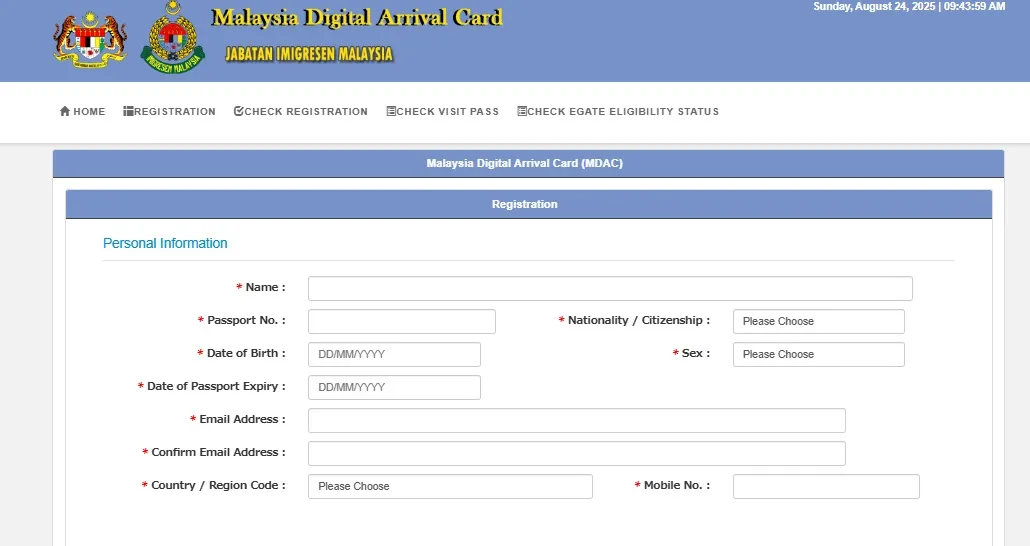Screen dimensions: 1030x546
Task: Click into the Passport No. field
Action: [401, 321]
